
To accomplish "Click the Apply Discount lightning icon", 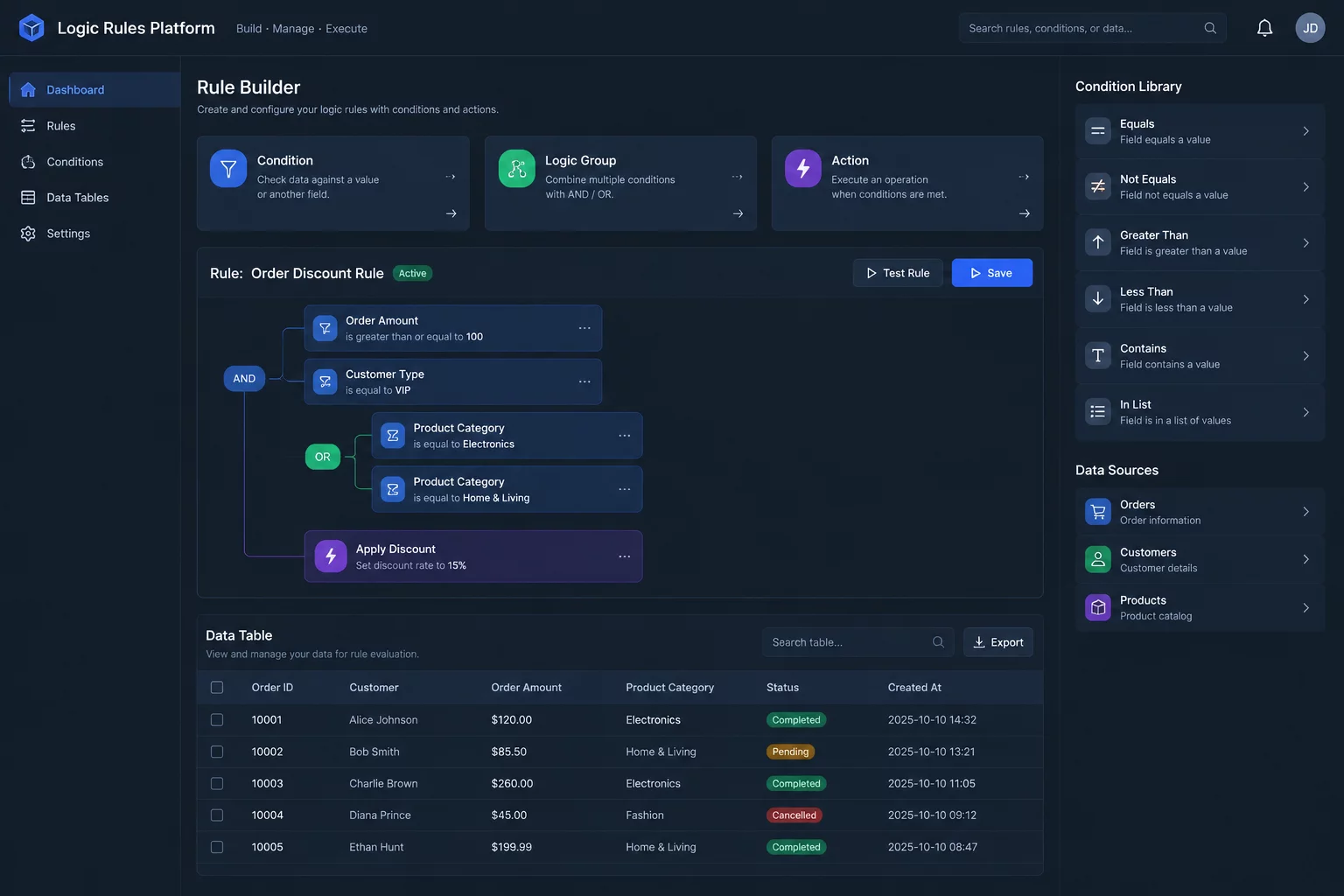I will click(331, 556).
